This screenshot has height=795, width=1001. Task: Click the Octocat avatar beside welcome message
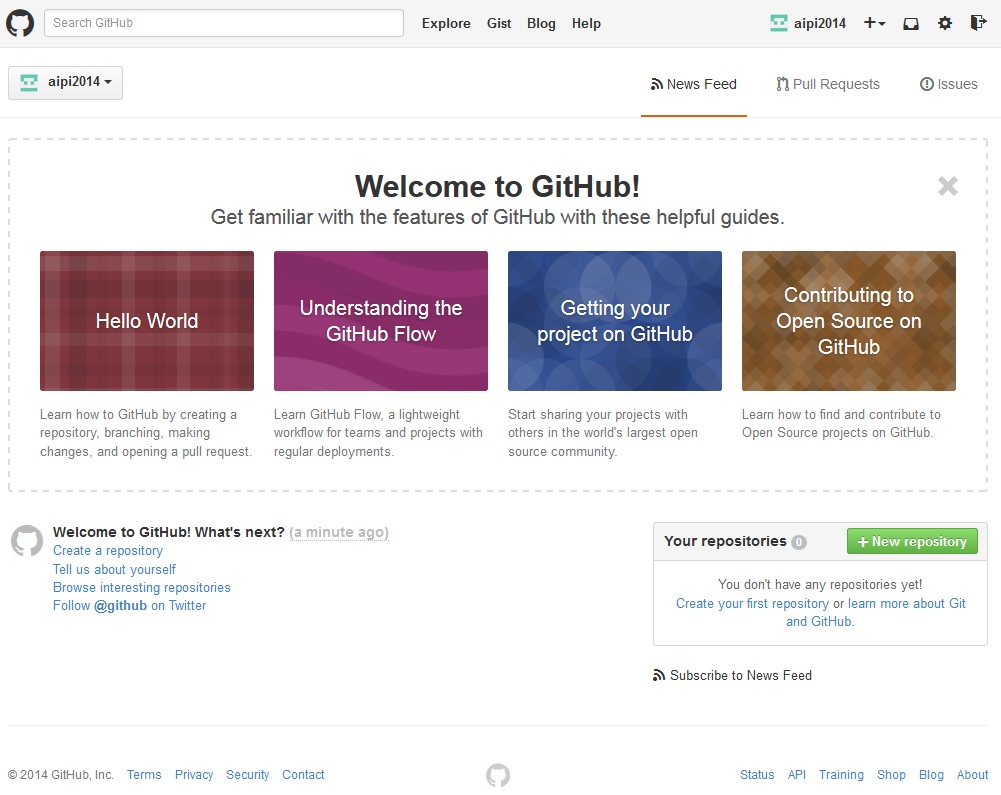[x=27, y=540]
